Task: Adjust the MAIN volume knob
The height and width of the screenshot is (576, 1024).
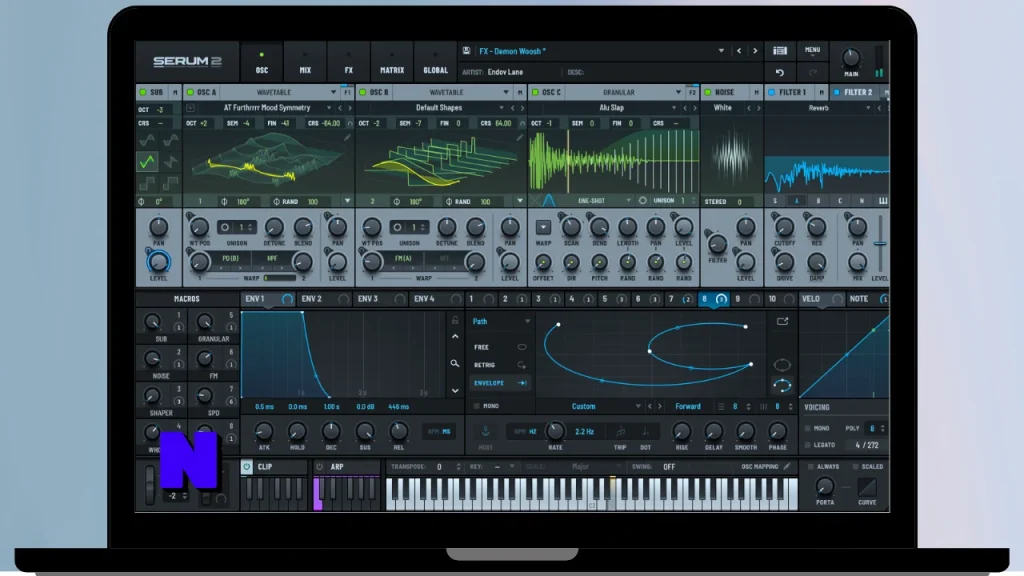Action: [x=850, y=58]
